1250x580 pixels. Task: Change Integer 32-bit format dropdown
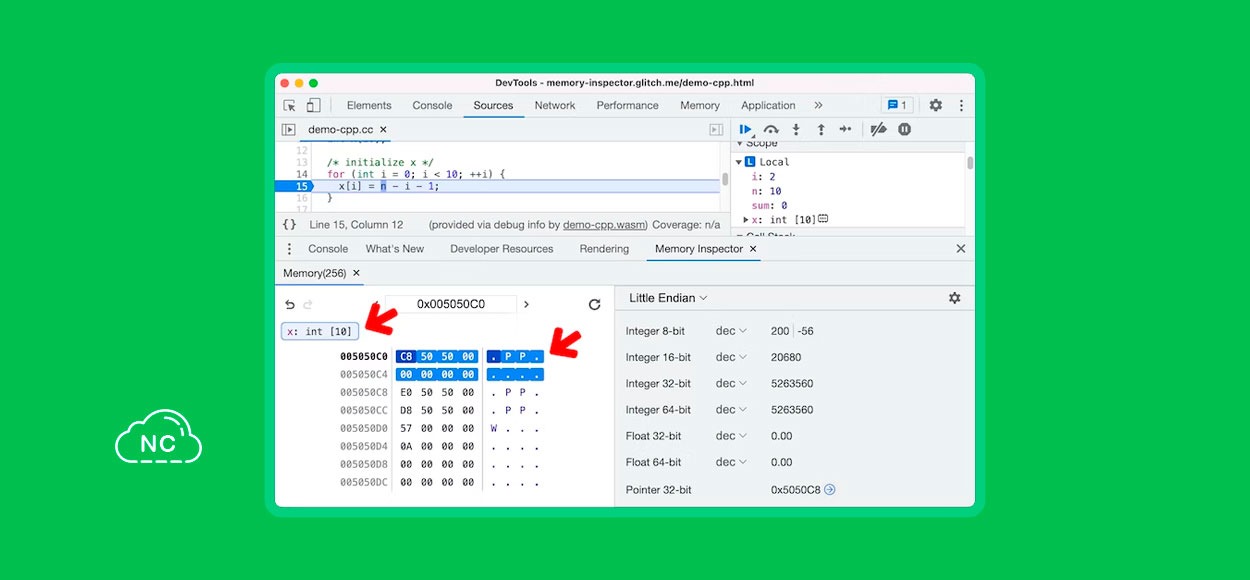pos(731,383)
